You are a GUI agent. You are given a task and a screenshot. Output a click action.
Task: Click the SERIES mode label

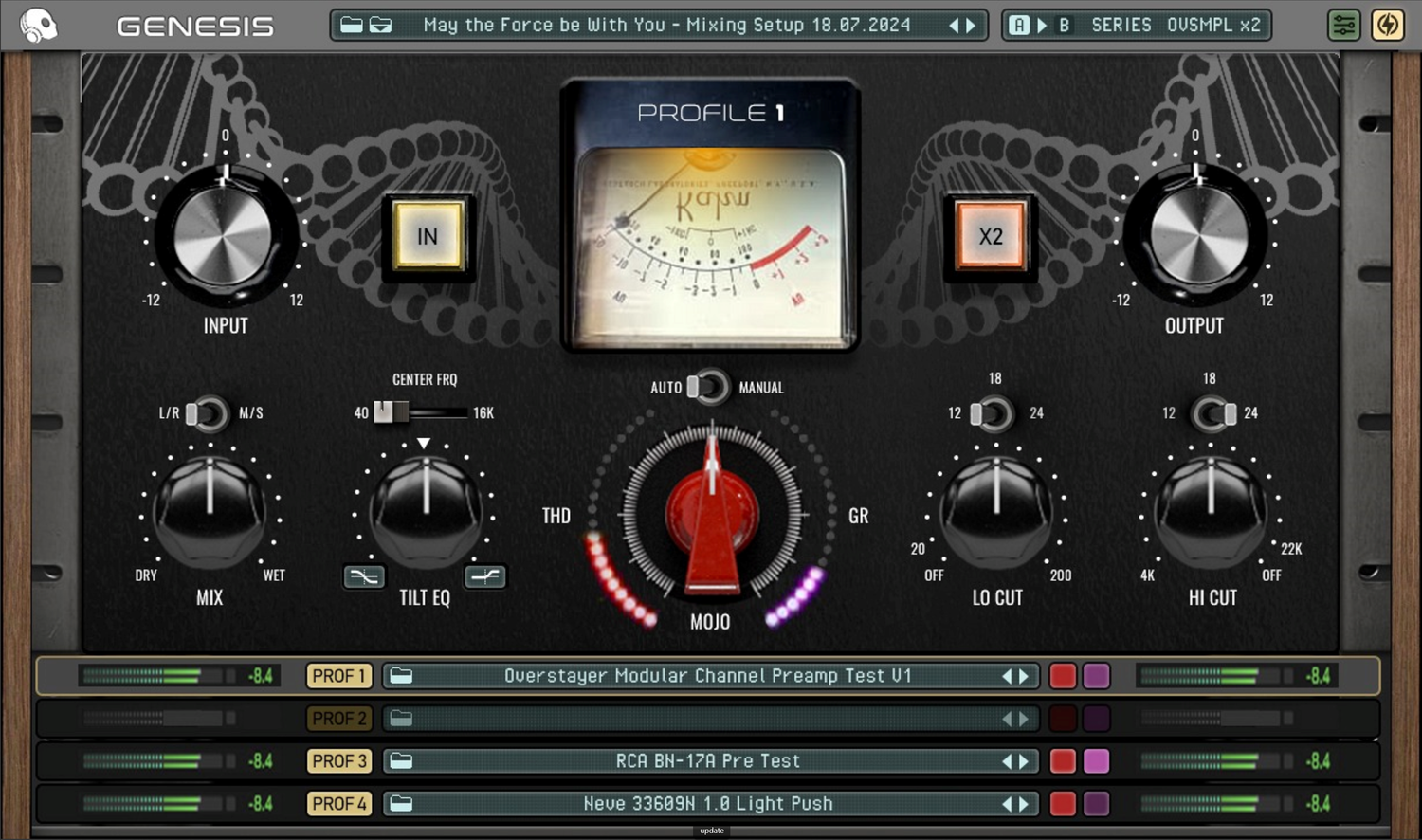[1121, 25]
